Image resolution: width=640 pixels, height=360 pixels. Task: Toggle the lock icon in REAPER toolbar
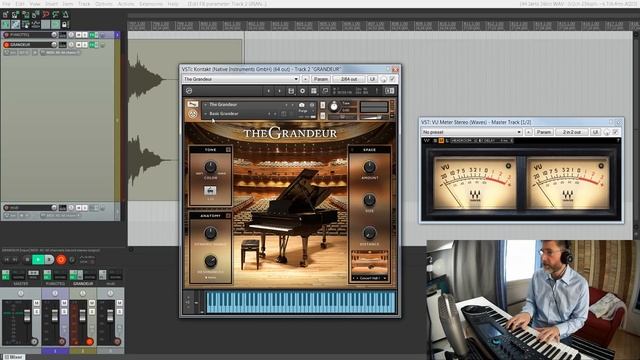pos(64,25)
